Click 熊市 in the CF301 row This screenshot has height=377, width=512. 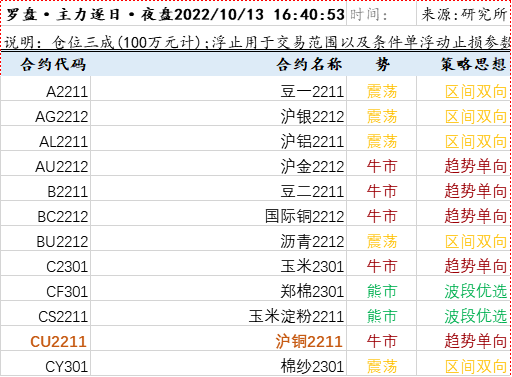click(x=382, y=291)
